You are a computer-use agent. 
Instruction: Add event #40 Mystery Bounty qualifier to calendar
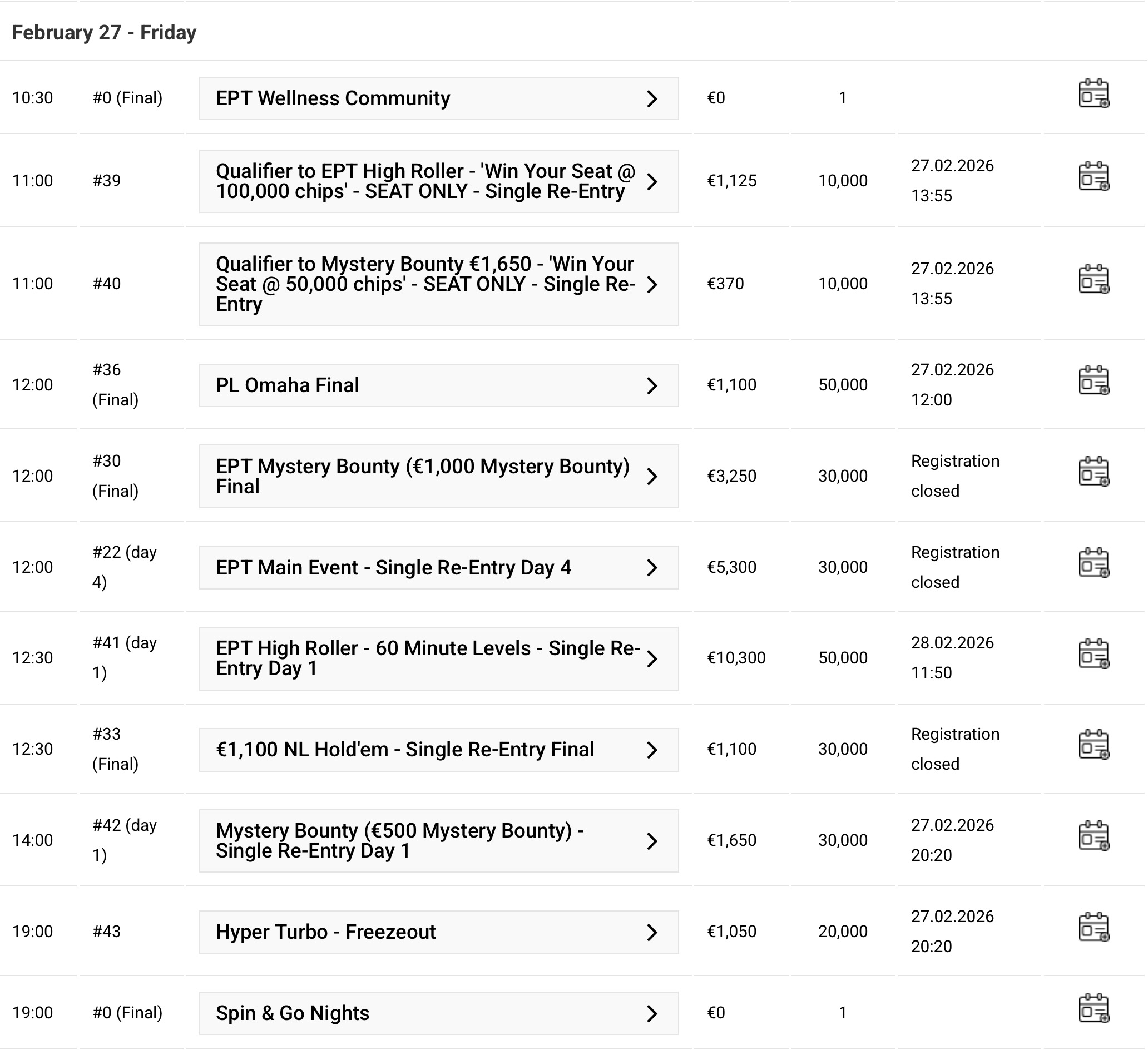pyautogui.click(x=1093, y=279)
